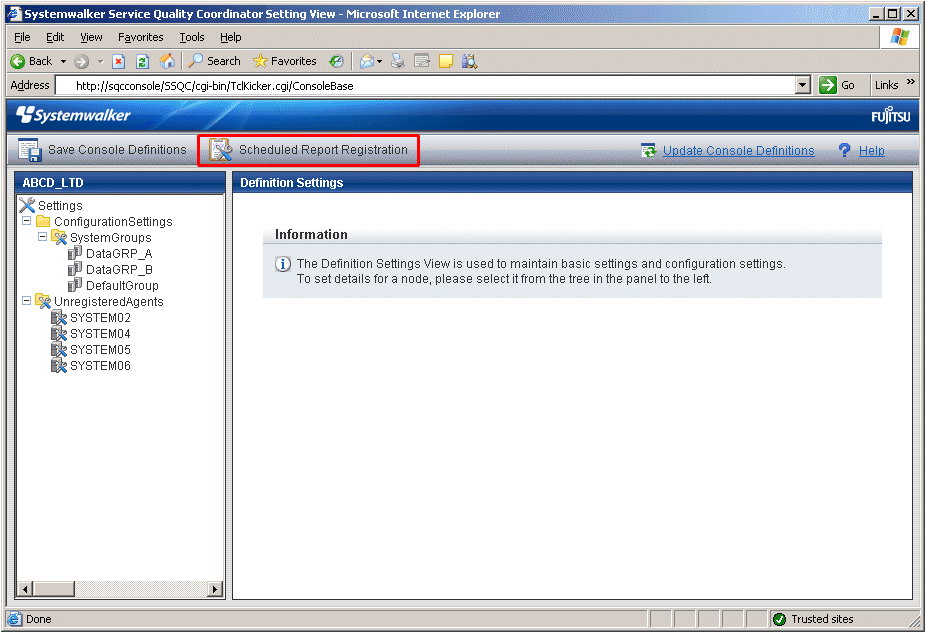The image size is (926, 633).
Task: Collapse the SystemGroups node
Action: [x=43, y=237]
